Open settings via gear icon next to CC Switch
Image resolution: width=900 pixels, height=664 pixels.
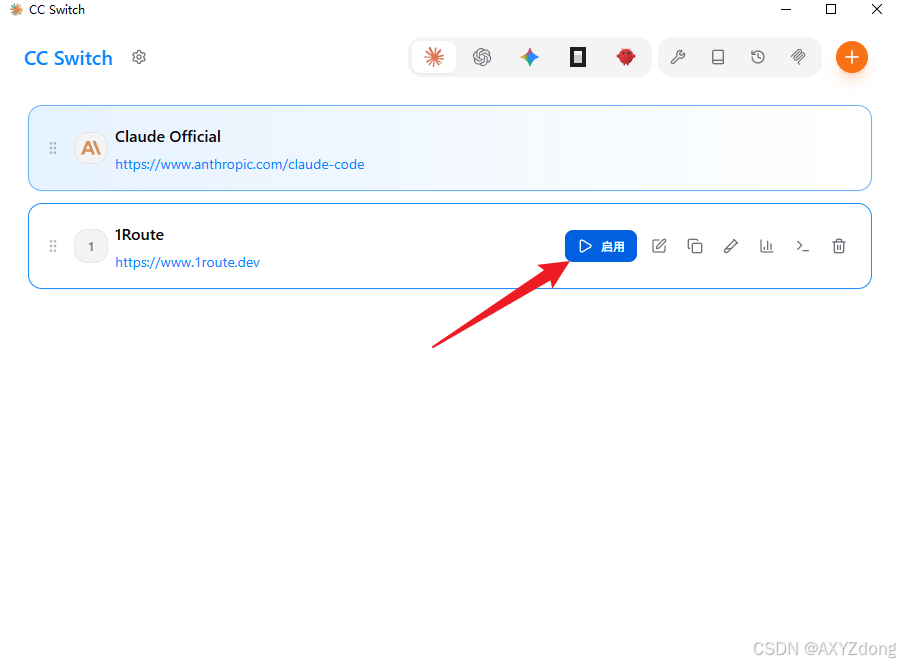coord(139,57)
